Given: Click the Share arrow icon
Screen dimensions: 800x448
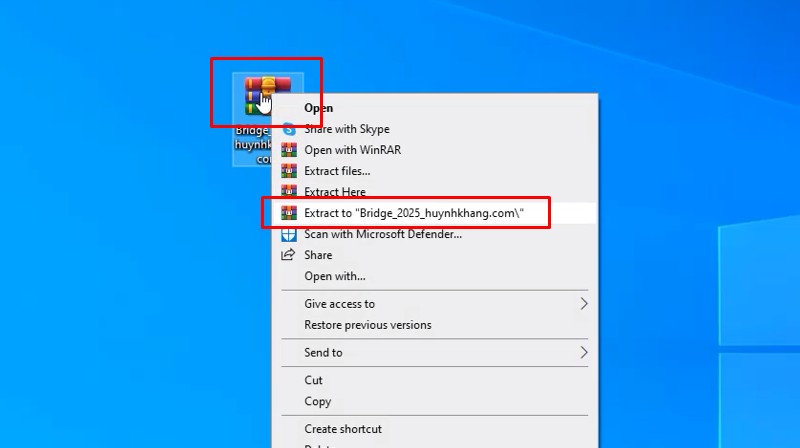Looking at the screenshot, I should (289, 255).
